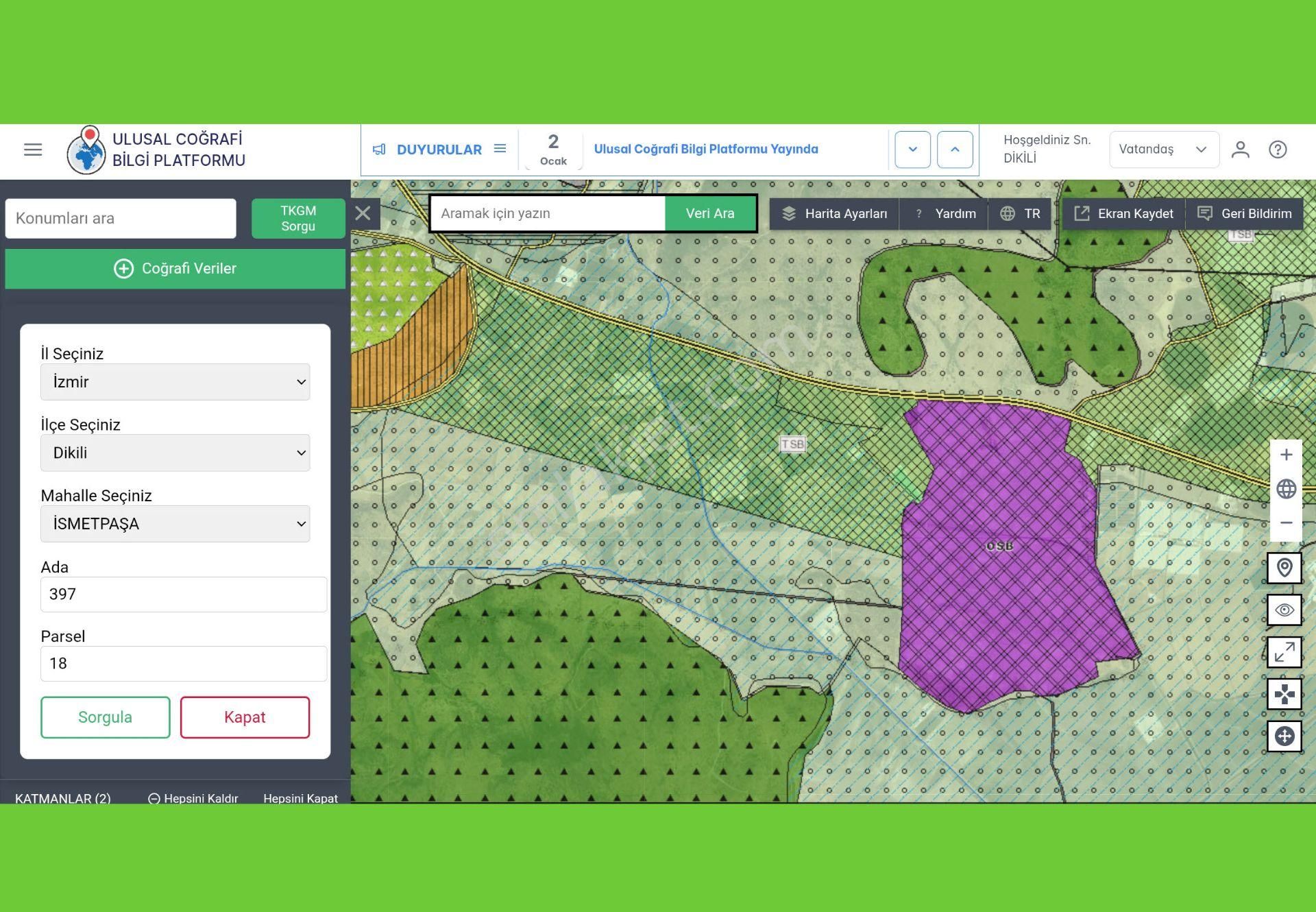Click the crosshair locate icon
The height and width of the screenshot is (912, 1316).
click(x=1284, y=736)
